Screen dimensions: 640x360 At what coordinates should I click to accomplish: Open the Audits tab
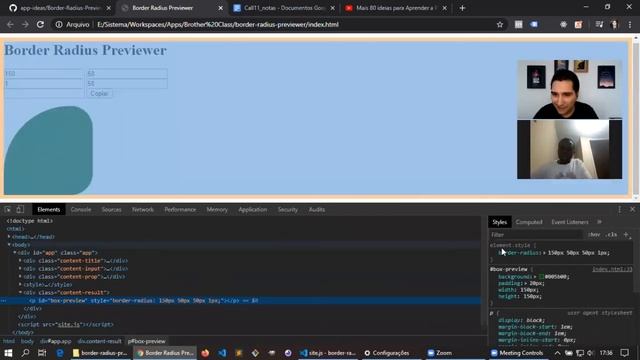click(x=317, y=209)
